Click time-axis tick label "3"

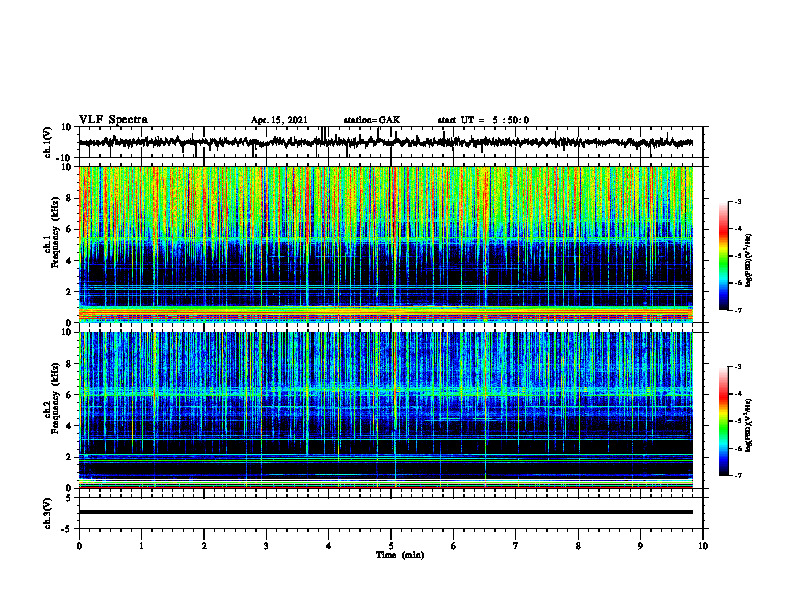266,546
